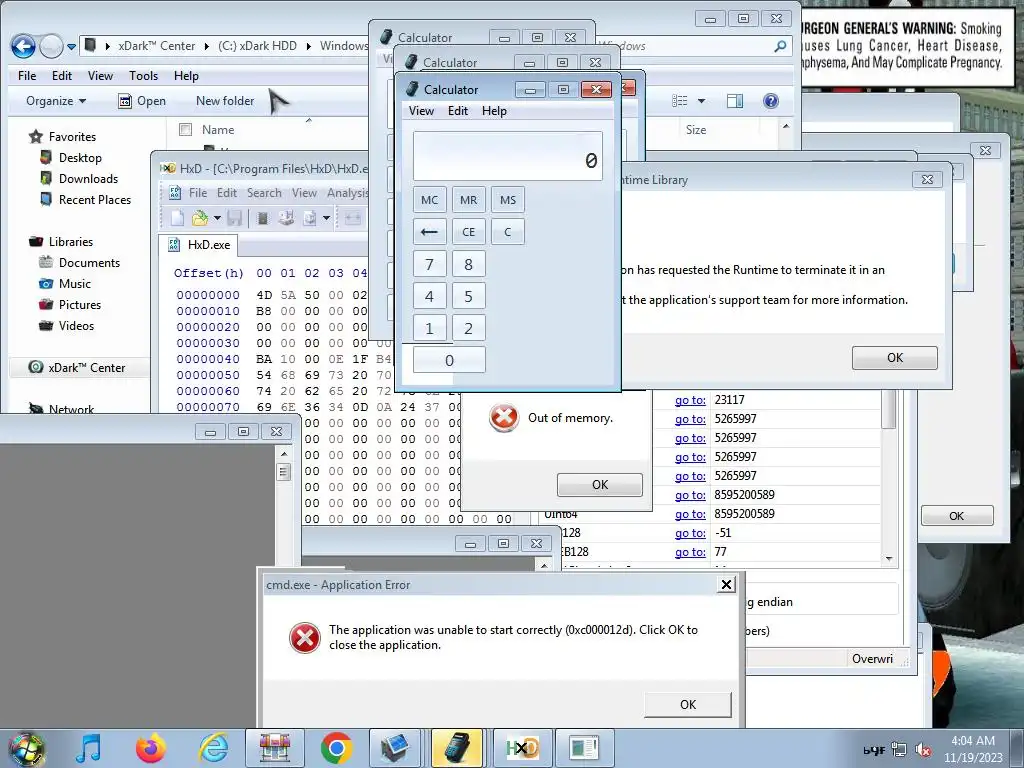Open Internet Explorer from the taskbar
The width and height of the screenshot is (1024, 768).
click(x=214, y=748)
